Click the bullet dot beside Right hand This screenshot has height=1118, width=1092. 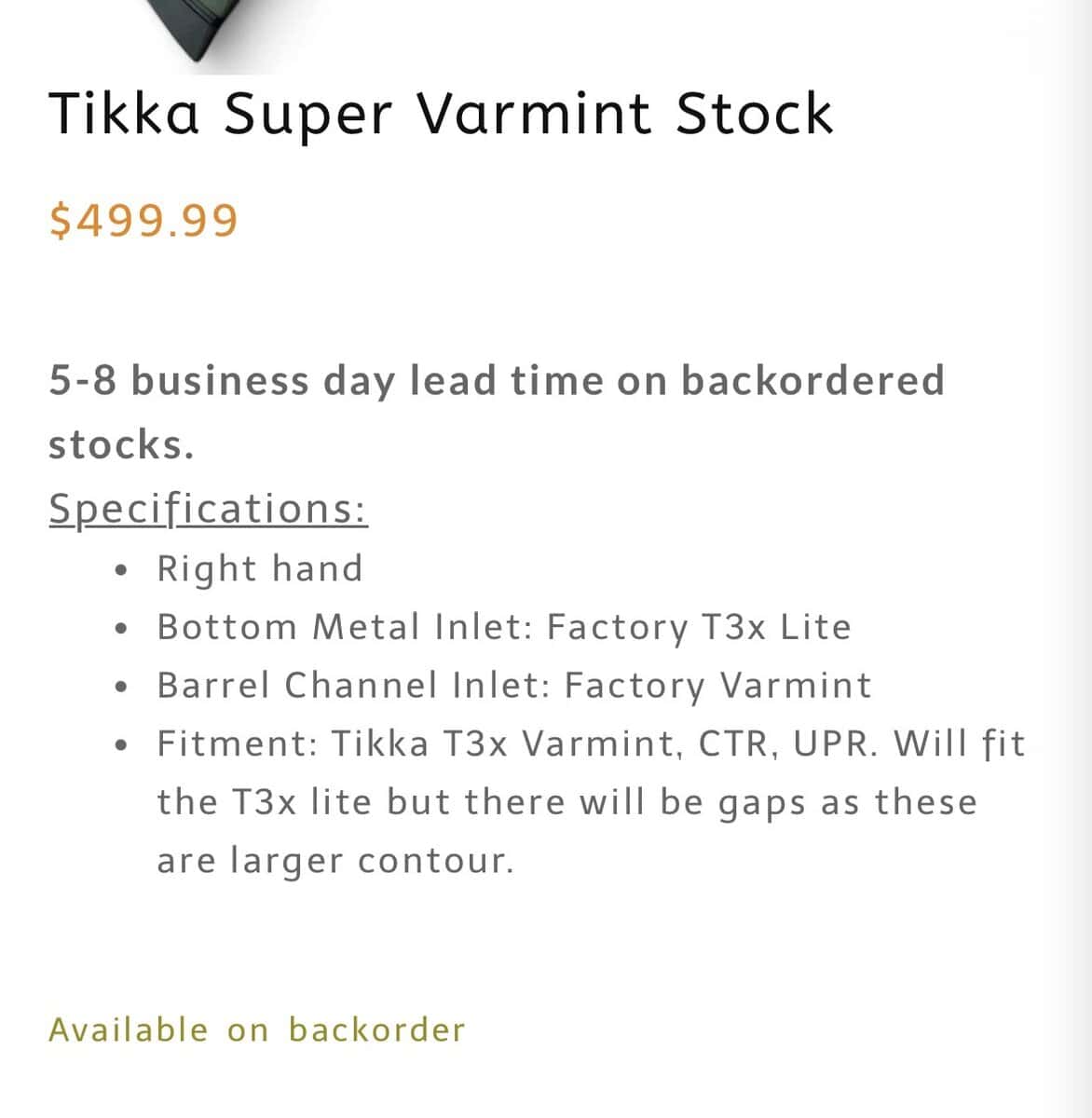point(120,569)
